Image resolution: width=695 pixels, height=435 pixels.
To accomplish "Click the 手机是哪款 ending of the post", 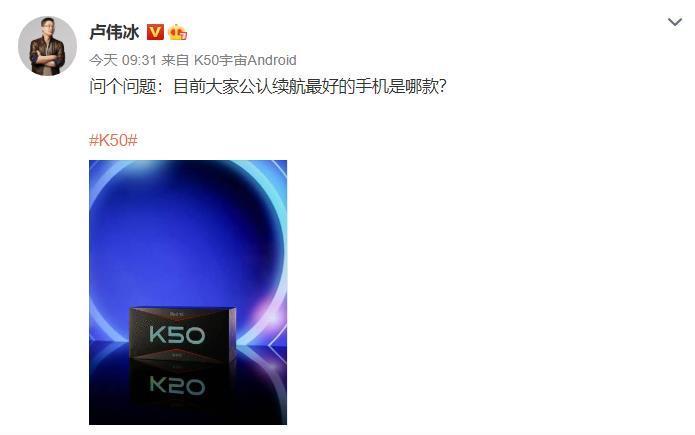I will pos(400,86).
